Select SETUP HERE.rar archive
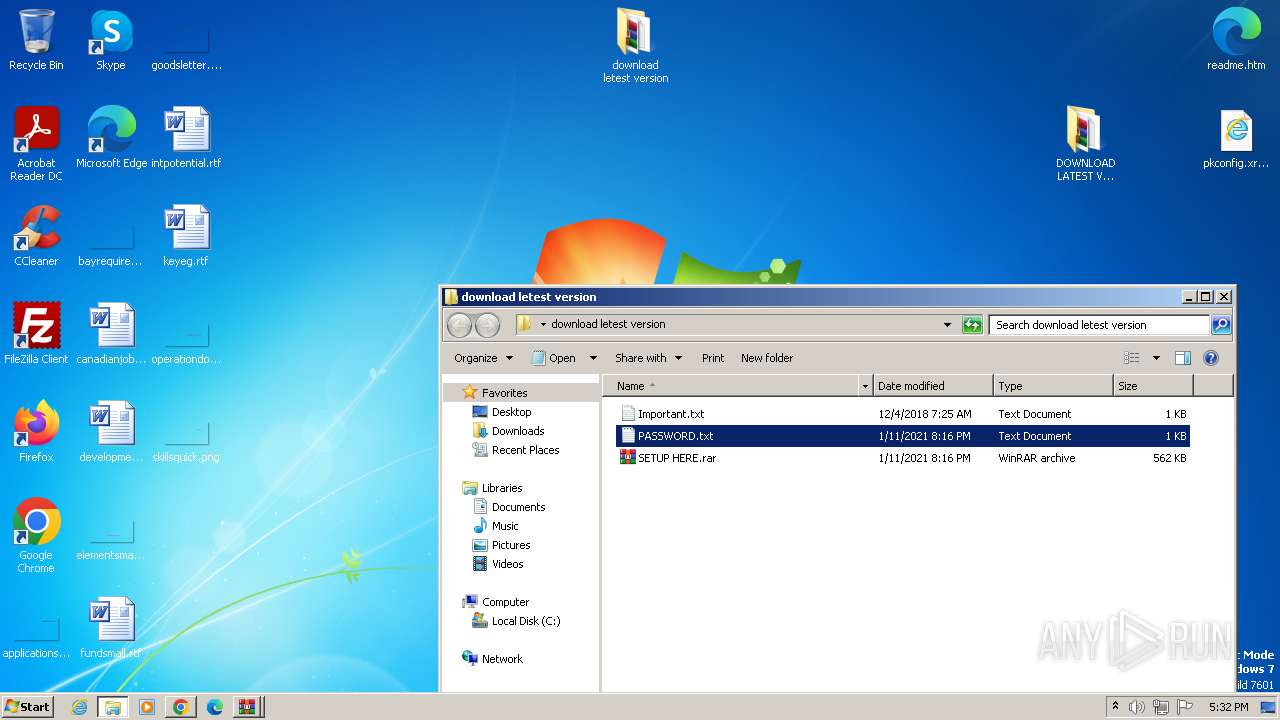 [x=903, y=458]
